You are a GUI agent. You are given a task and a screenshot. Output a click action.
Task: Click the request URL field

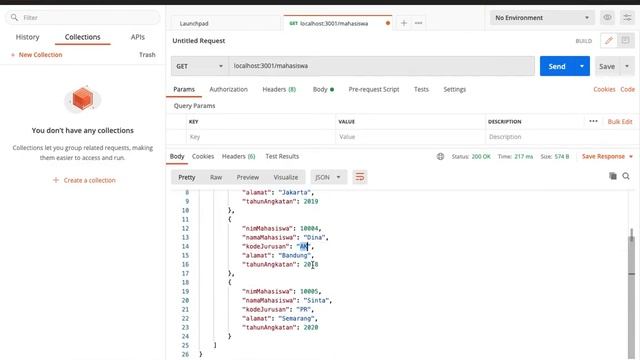381,66
